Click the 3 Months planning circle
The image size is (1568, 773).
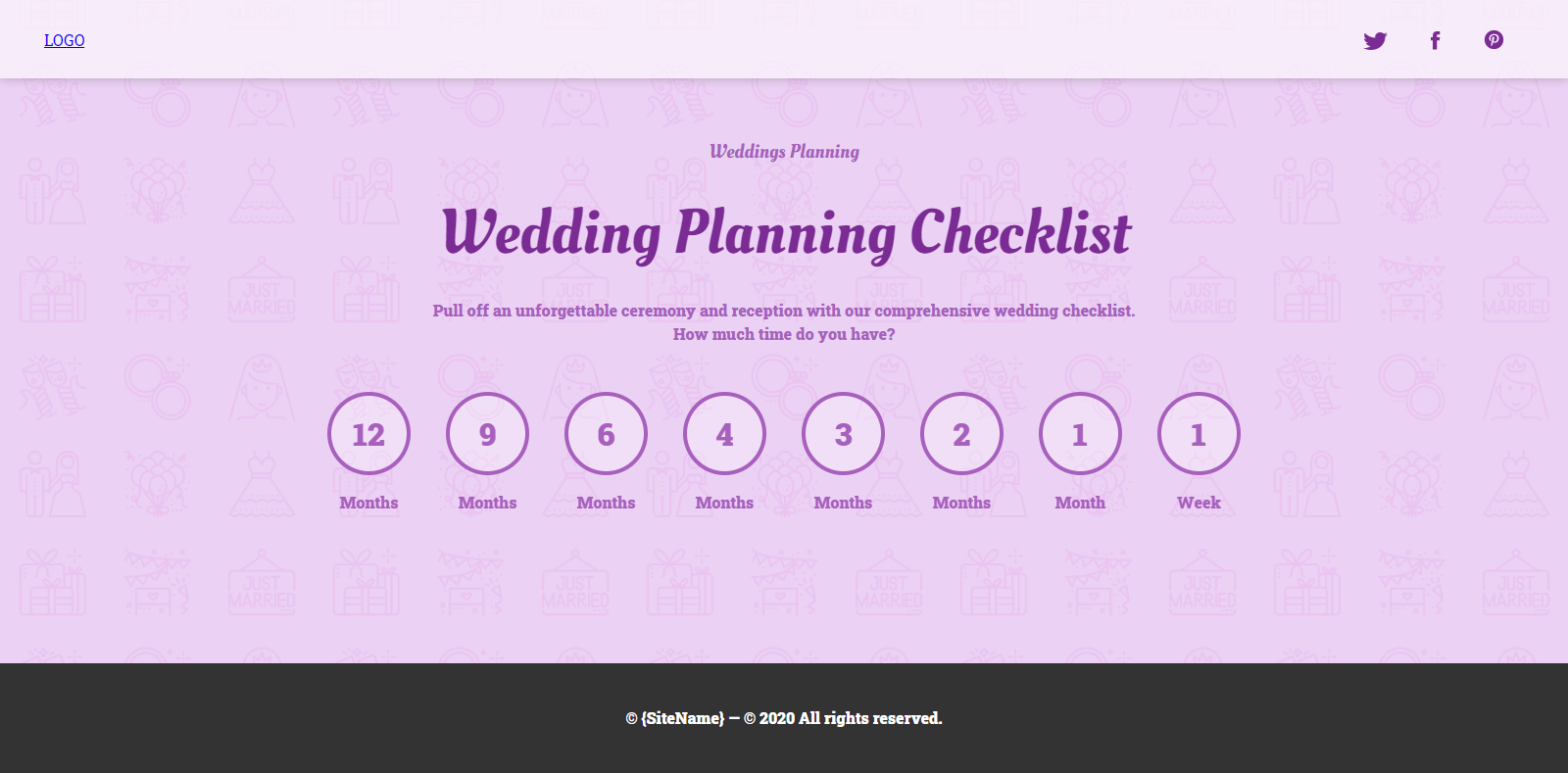843,434
